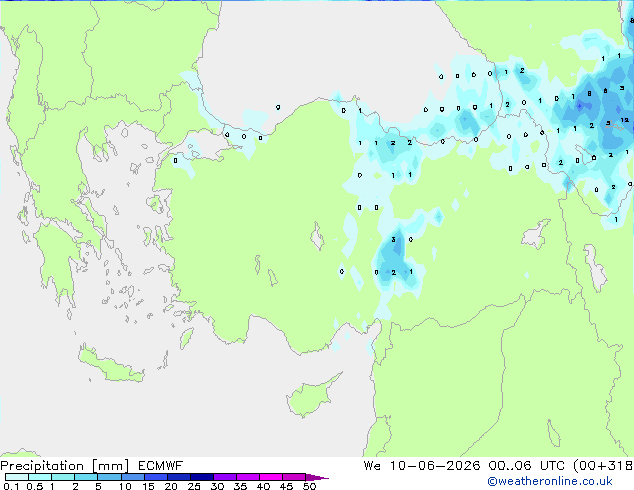
Task: Click the ECMWF model label
Action: (x=161, y=466)
